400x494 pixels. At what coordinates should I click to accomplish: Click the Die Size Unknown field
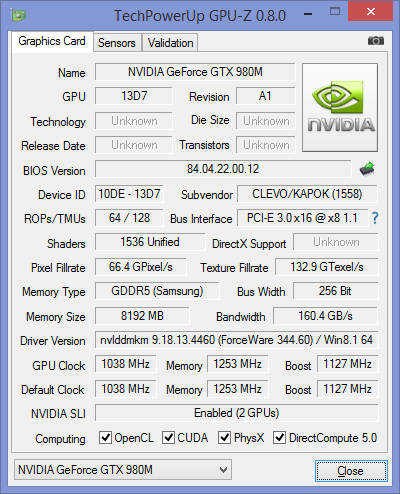[266, 121]
